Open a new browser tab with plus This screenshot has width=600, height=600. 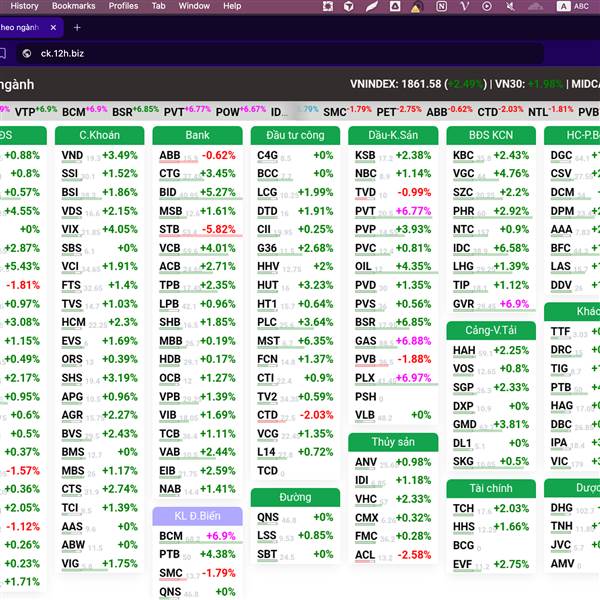pyautogui.click(x=77, y=28)
